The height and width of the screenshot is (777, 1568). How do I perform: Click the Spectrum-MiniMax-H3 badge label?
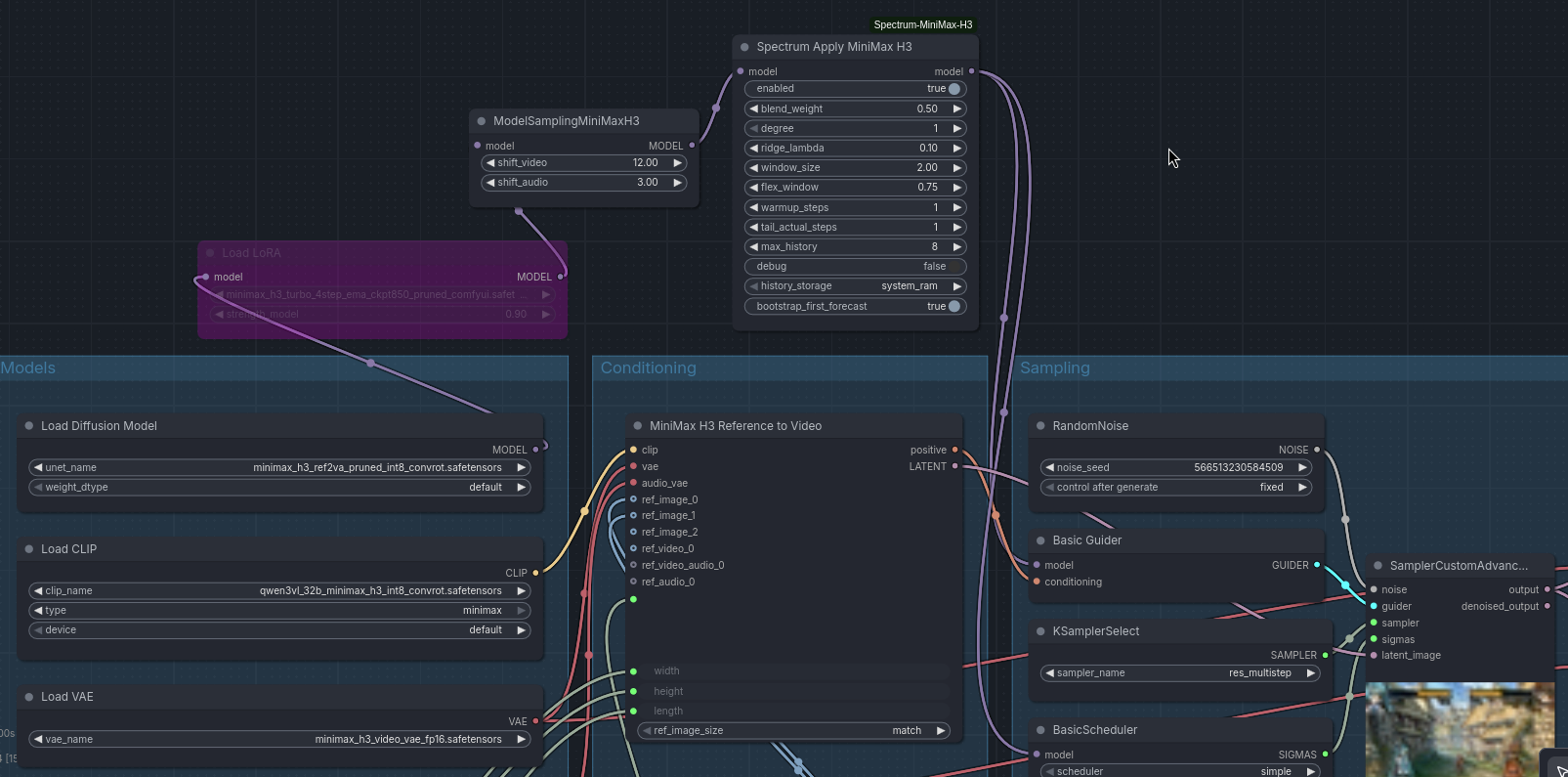(923, 24)
